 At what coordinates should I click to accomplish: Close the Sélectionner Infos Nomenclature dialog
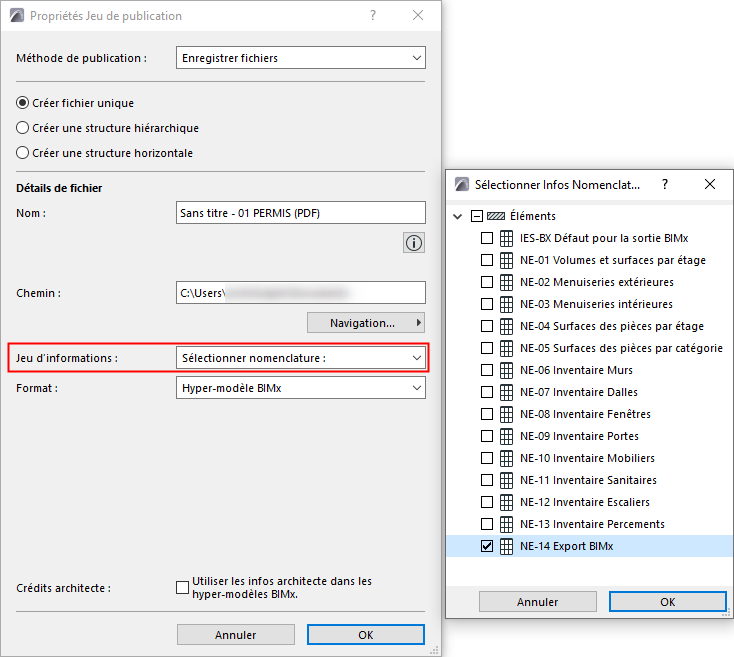(710, 184)
